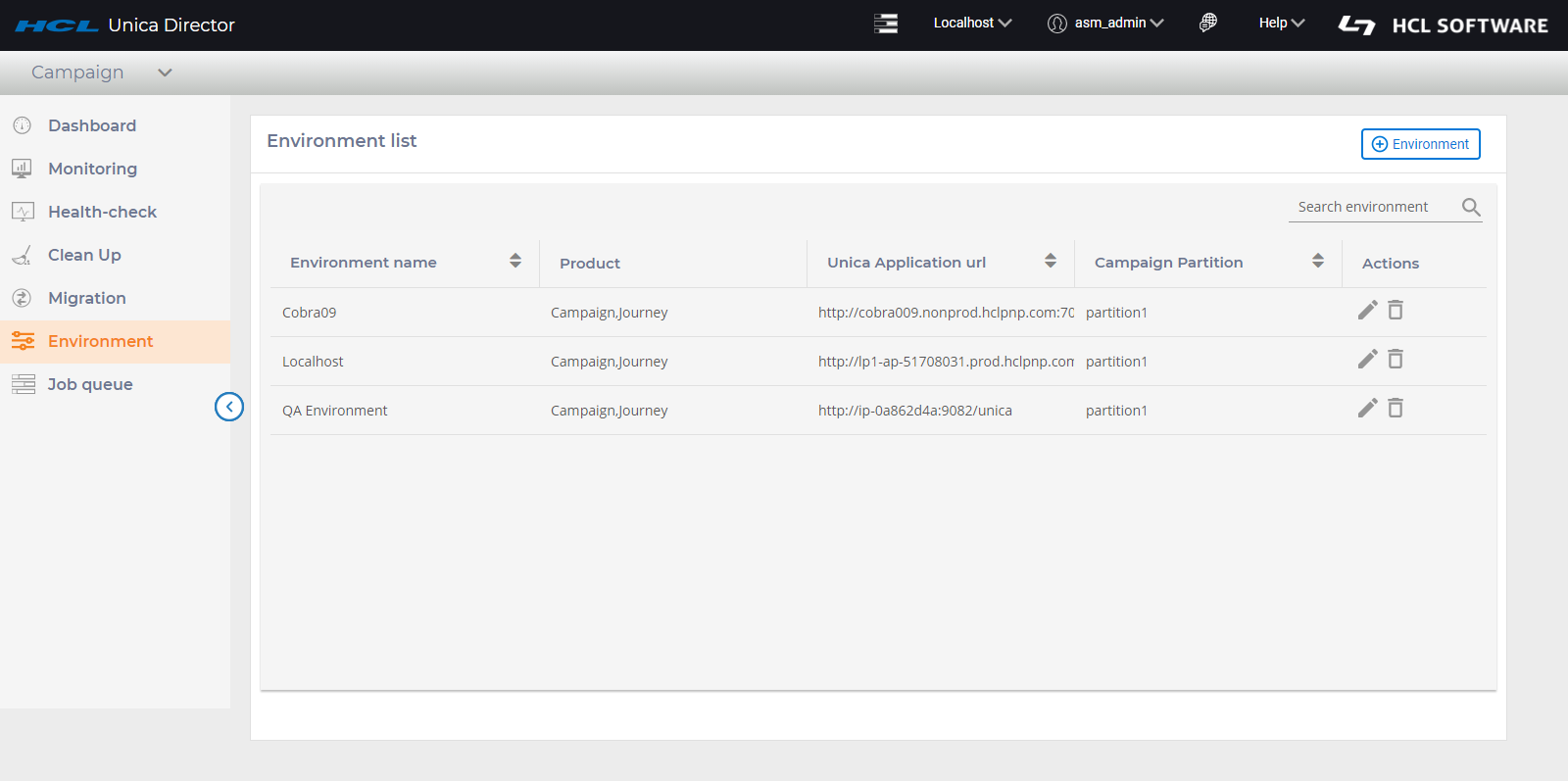Delete the Localhost environment via trash icon
Image resolution: width=1568 pixels, height=781 pixels.
[1396, 360]
